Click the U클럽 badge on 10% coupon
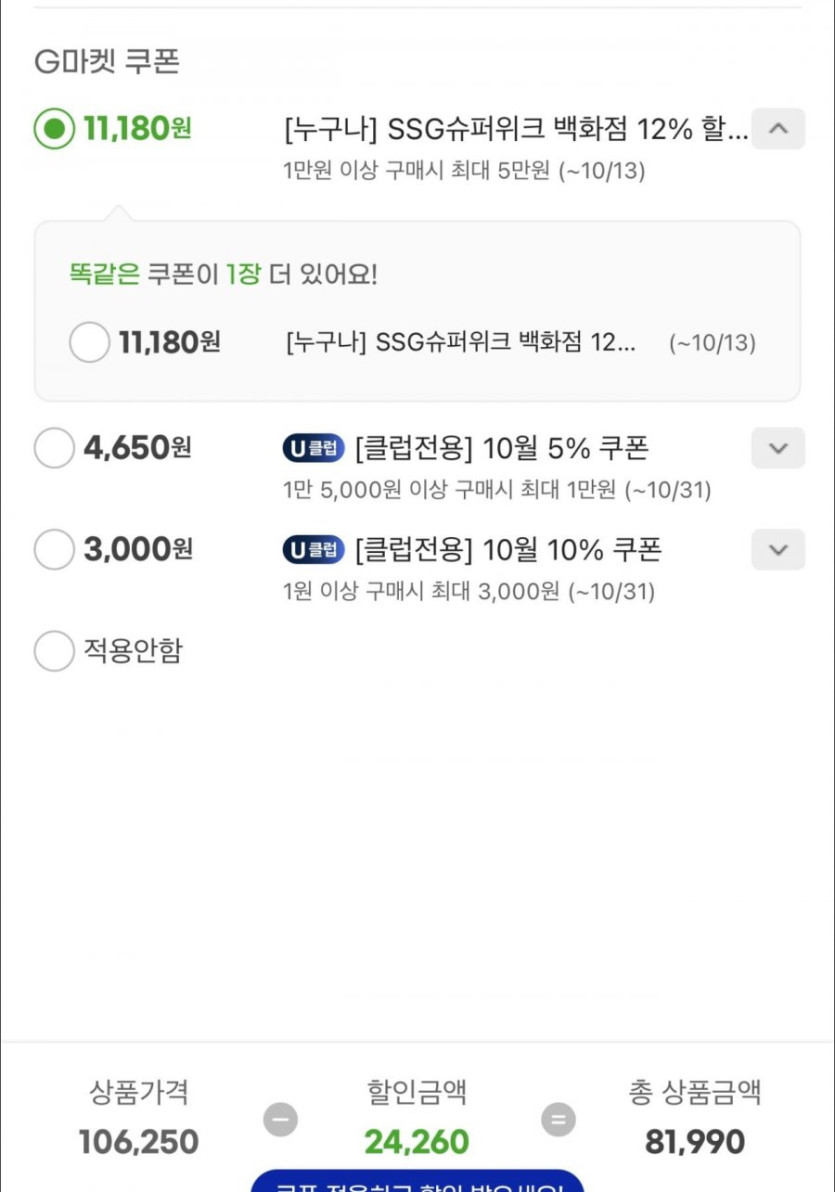This screenshot has width=835, height=1192. (313, 550)
